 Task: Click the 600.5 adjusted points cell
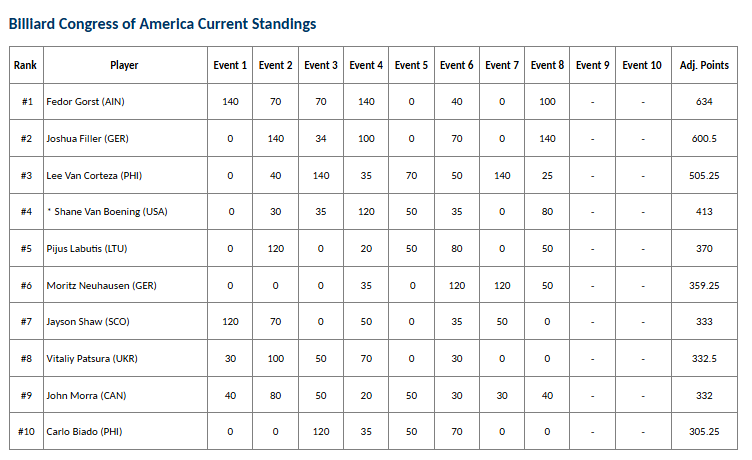click(704, 139)
